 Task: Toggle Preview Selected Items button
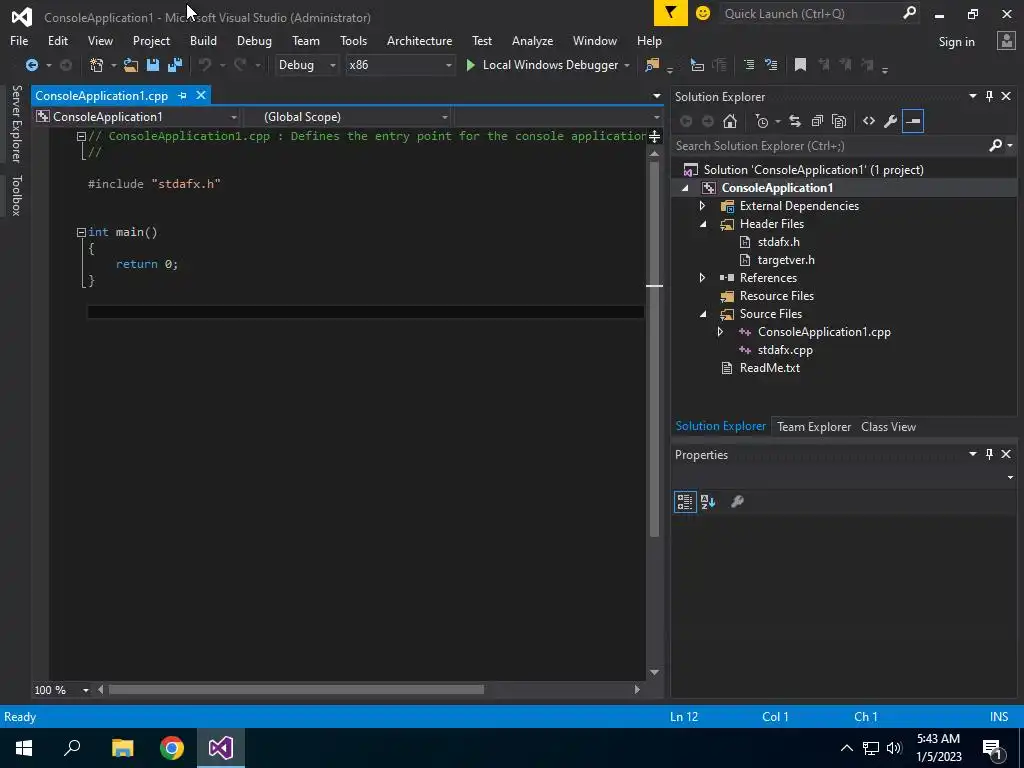click(913, 121)
